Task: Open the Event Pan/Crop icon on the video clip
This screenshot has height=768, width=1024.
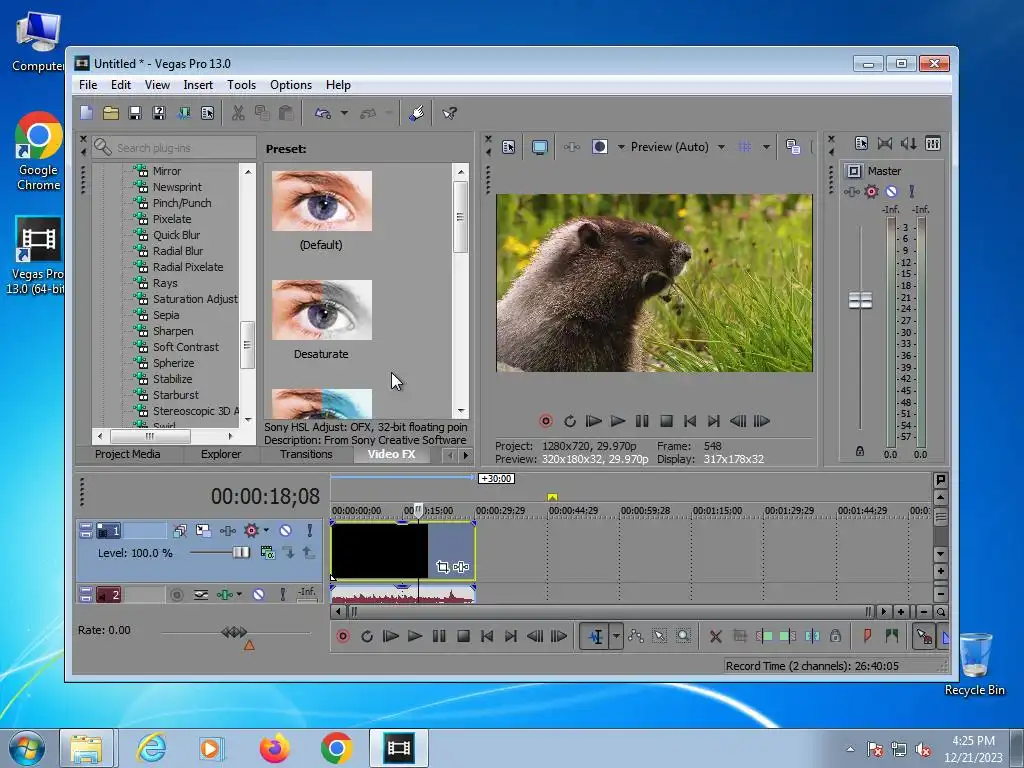Action: (442, 567)
